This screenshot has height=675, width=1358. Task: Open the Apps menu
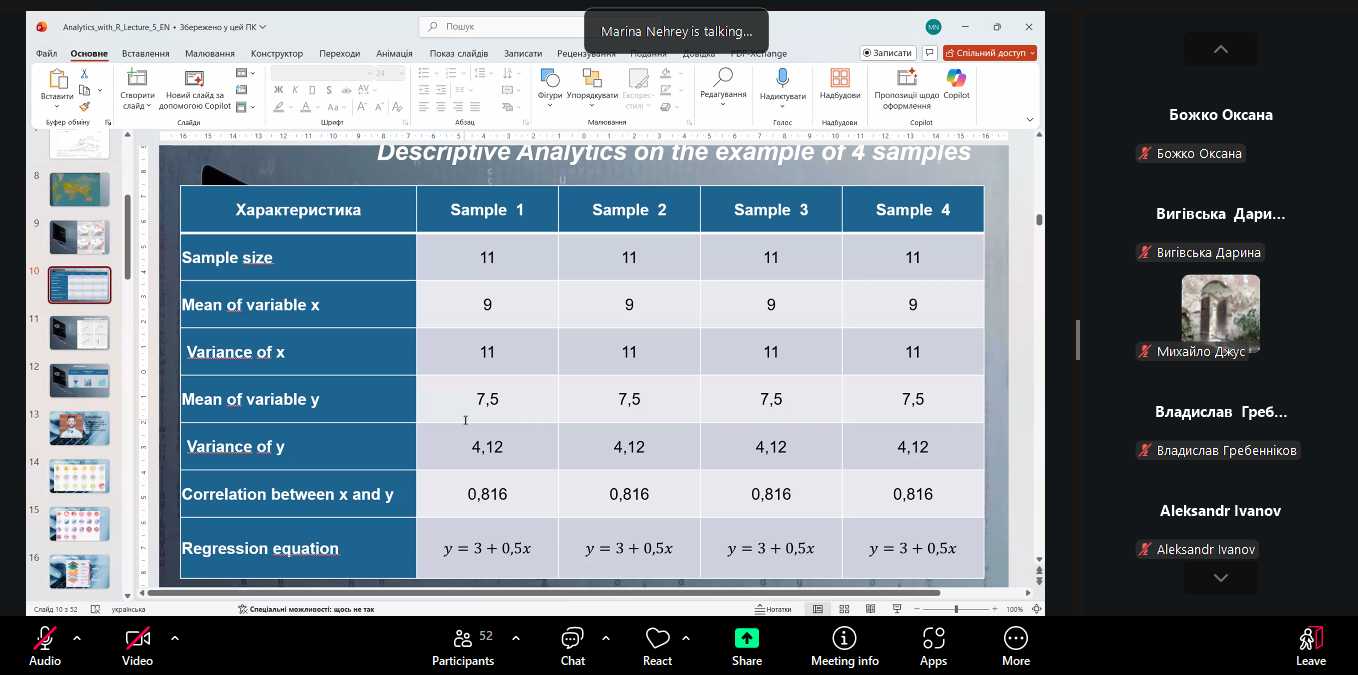[x=933, y=645]
